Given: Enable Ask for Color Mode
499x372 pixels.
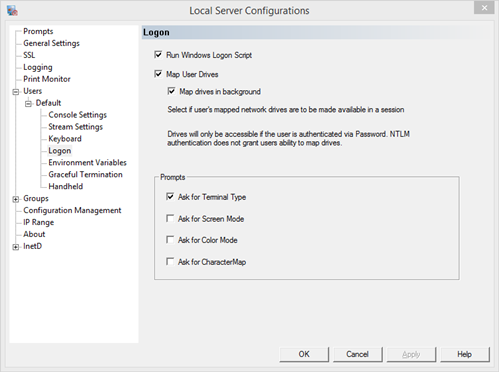Looking at the screenshot, I should [x=170, y=240].
